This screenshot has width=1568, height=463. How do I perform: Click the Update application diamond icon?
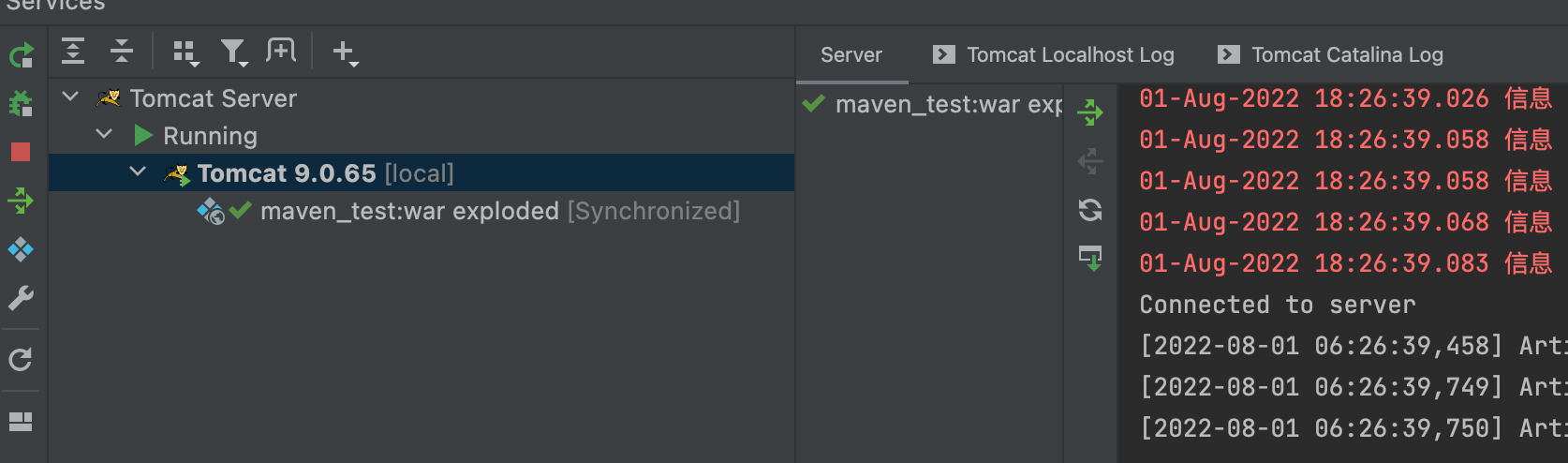(21, 249)
